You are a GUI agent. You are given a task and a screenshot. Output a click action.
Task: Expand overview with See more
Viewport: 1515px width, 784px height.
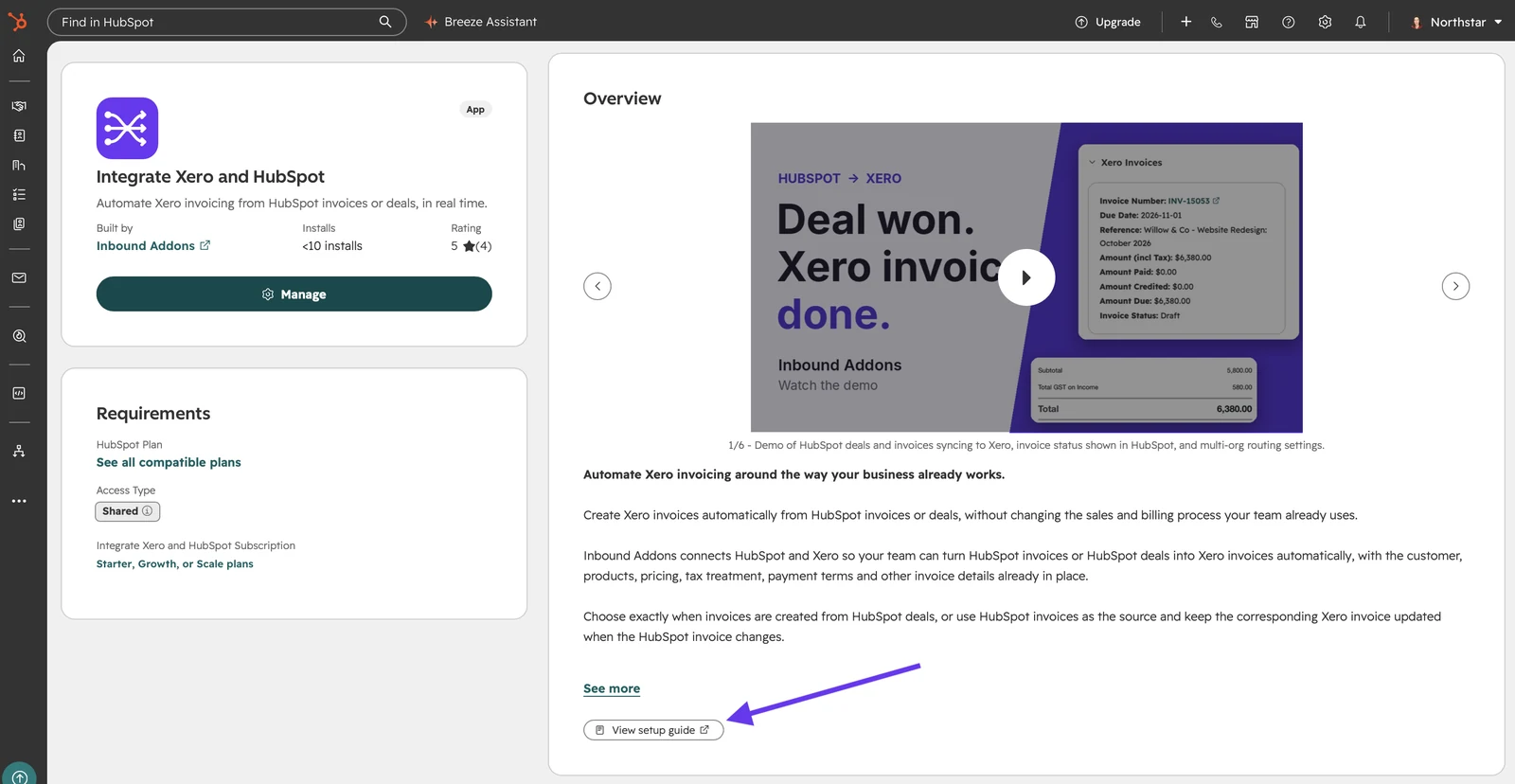pyautogui.click(x=612, y=688)
